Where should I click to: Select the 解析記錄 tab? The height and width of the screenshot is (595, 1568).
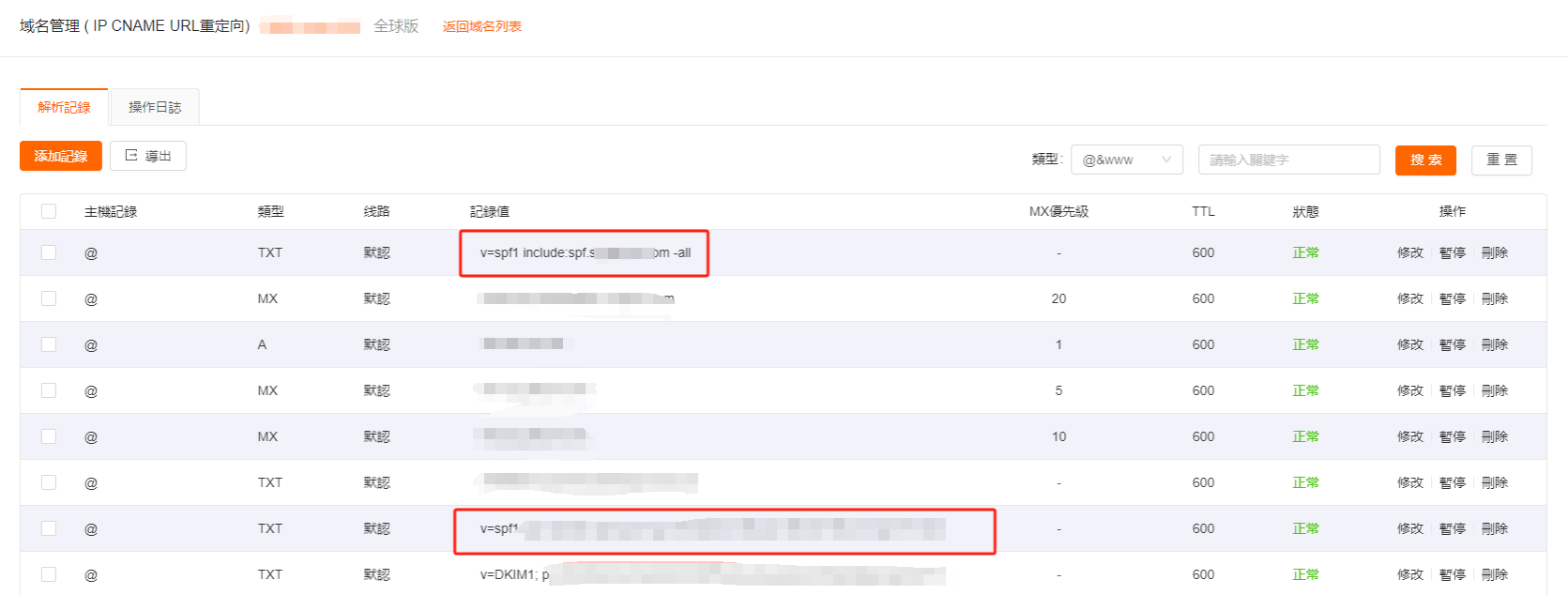64,107
